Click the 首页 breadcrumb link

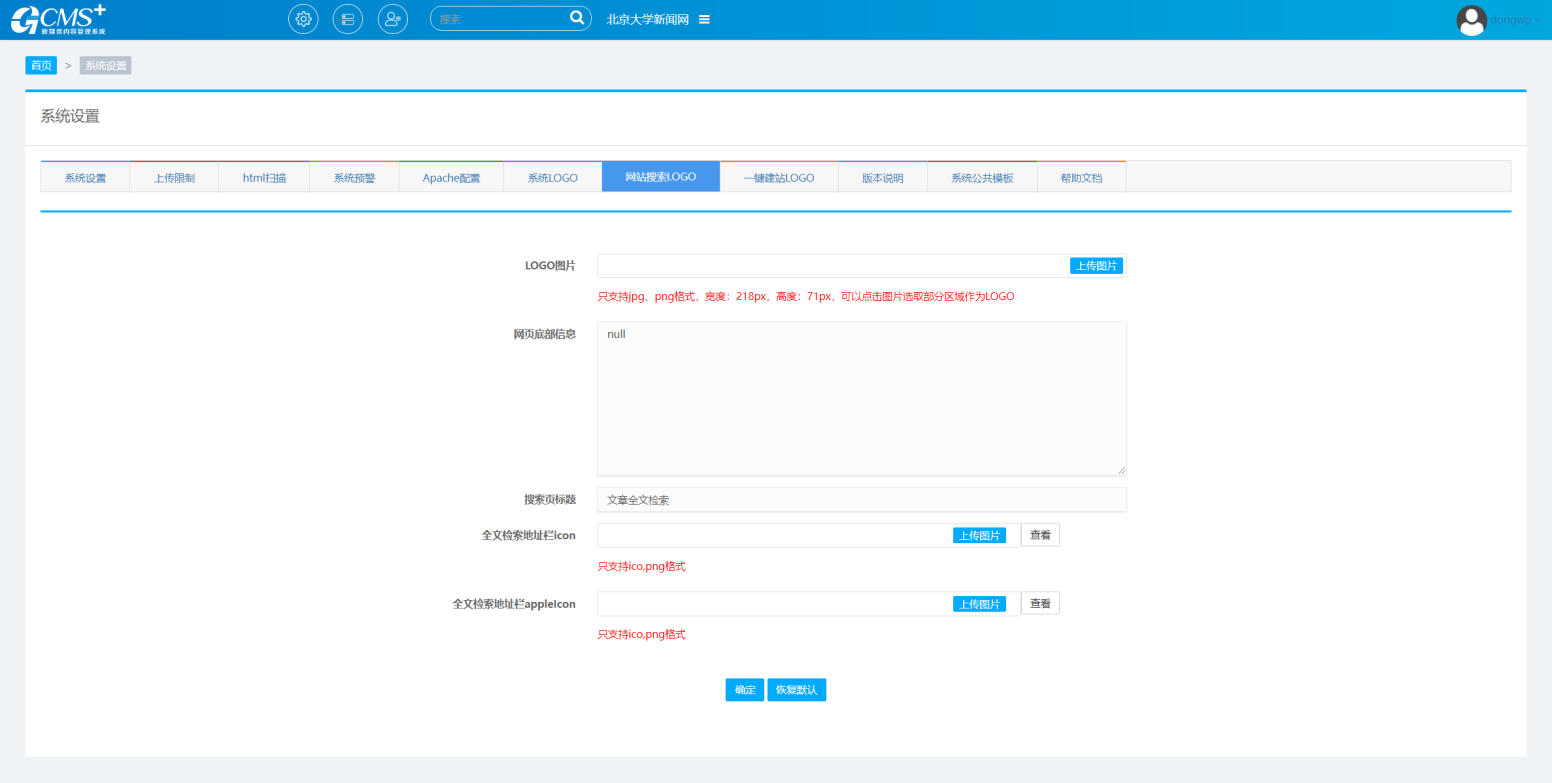[41, 65]
